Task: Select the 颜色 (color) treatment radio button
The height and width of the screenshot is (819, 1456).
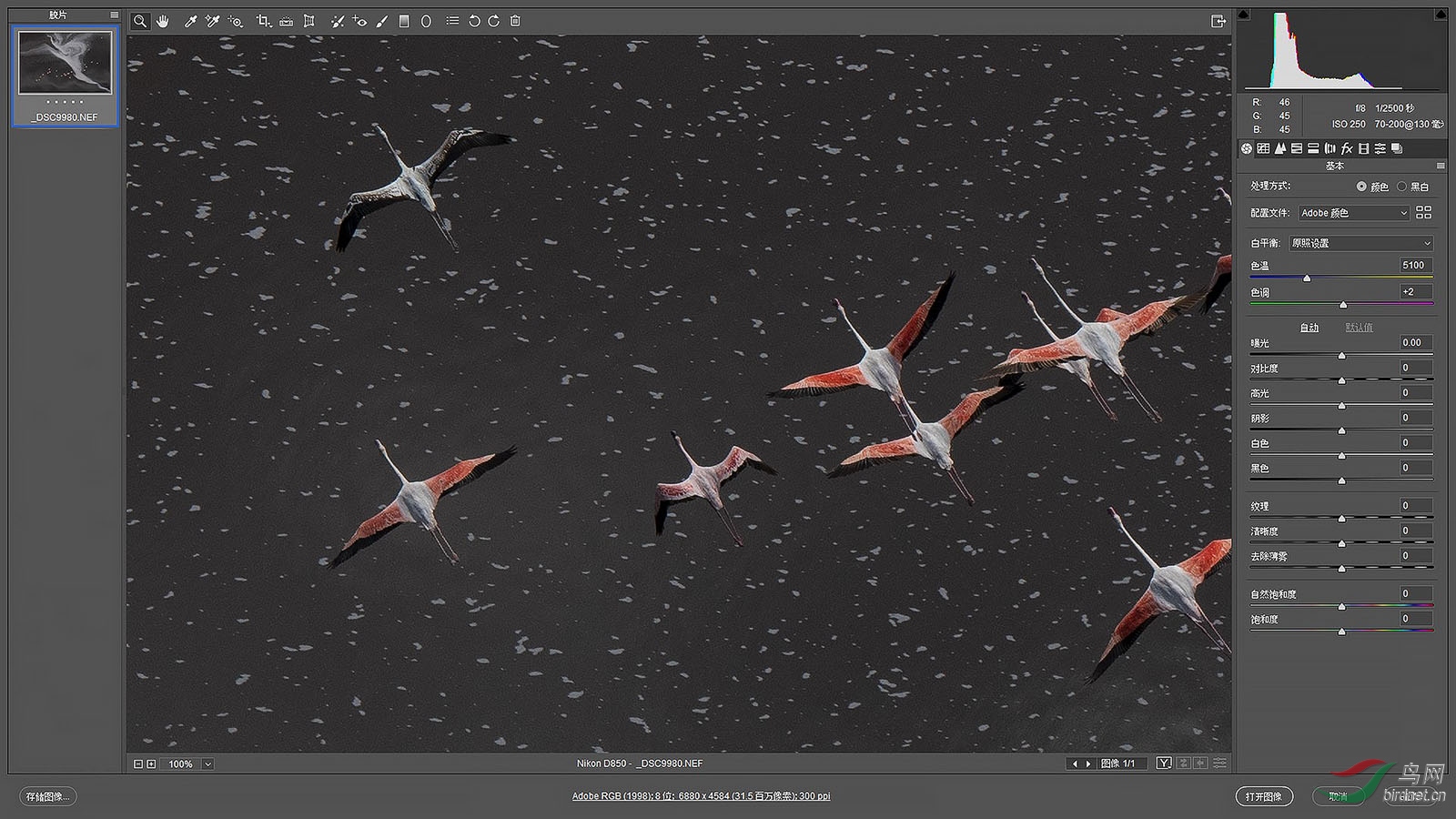Action: (1361, 187)
